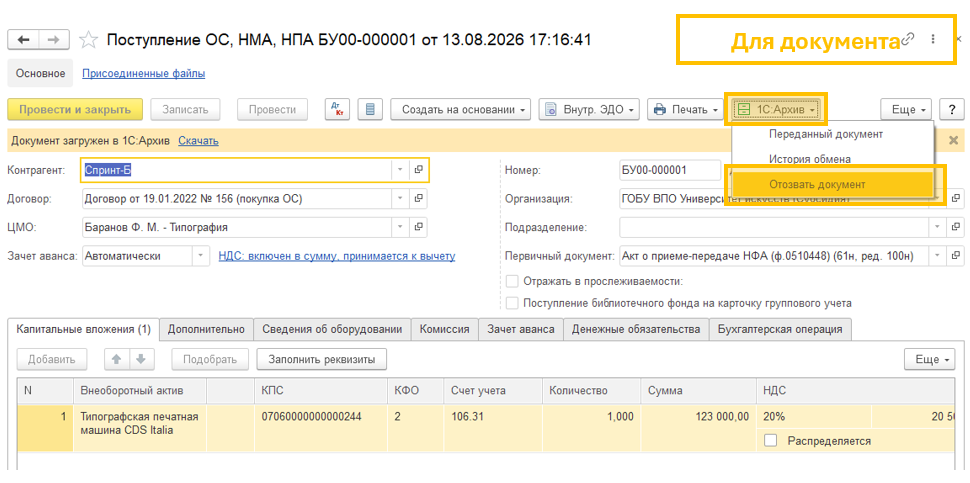Click Провести button

pyautogui.click(x=272, y=109)
